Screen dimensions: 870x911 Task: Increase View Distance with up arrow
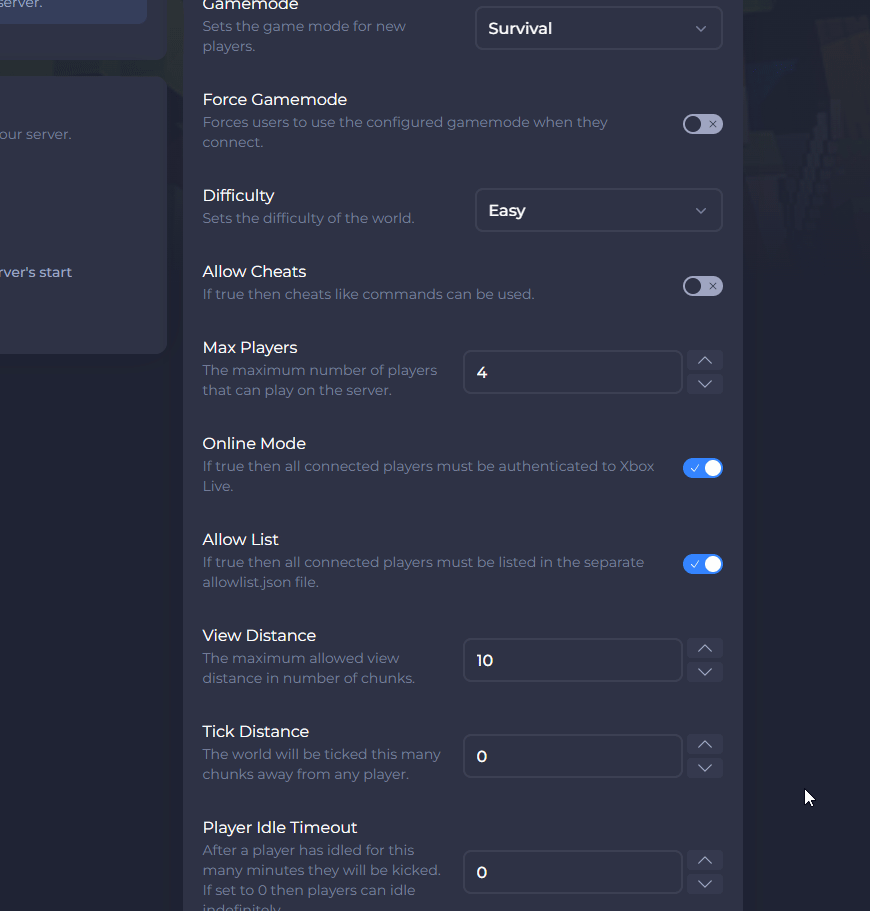[705, 648]
